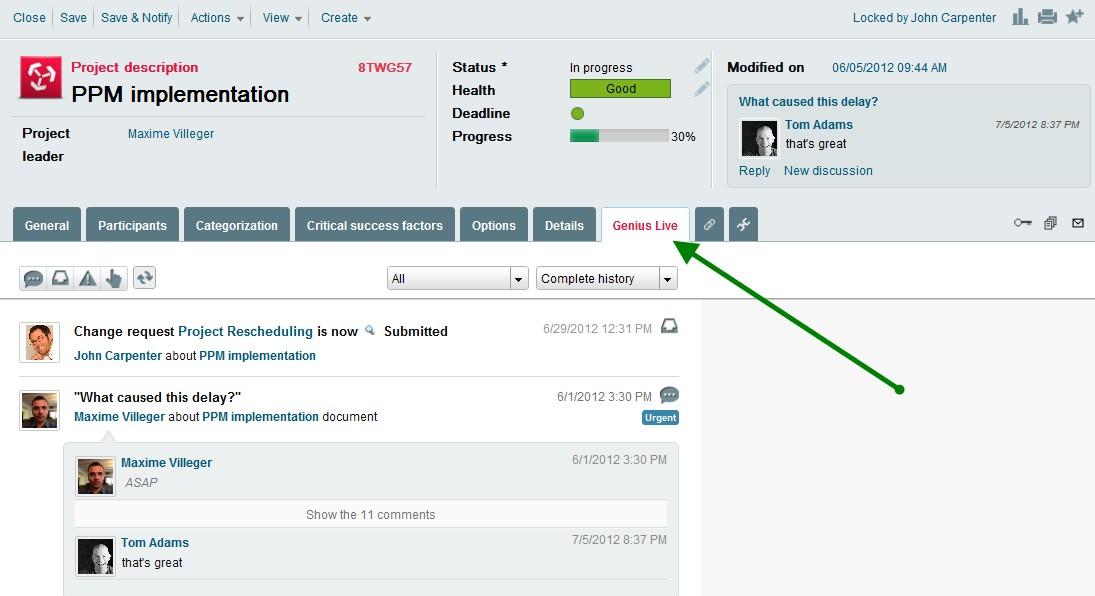Click the printer icon in top bar
1095x596 pixels.
coord(1047,17)
